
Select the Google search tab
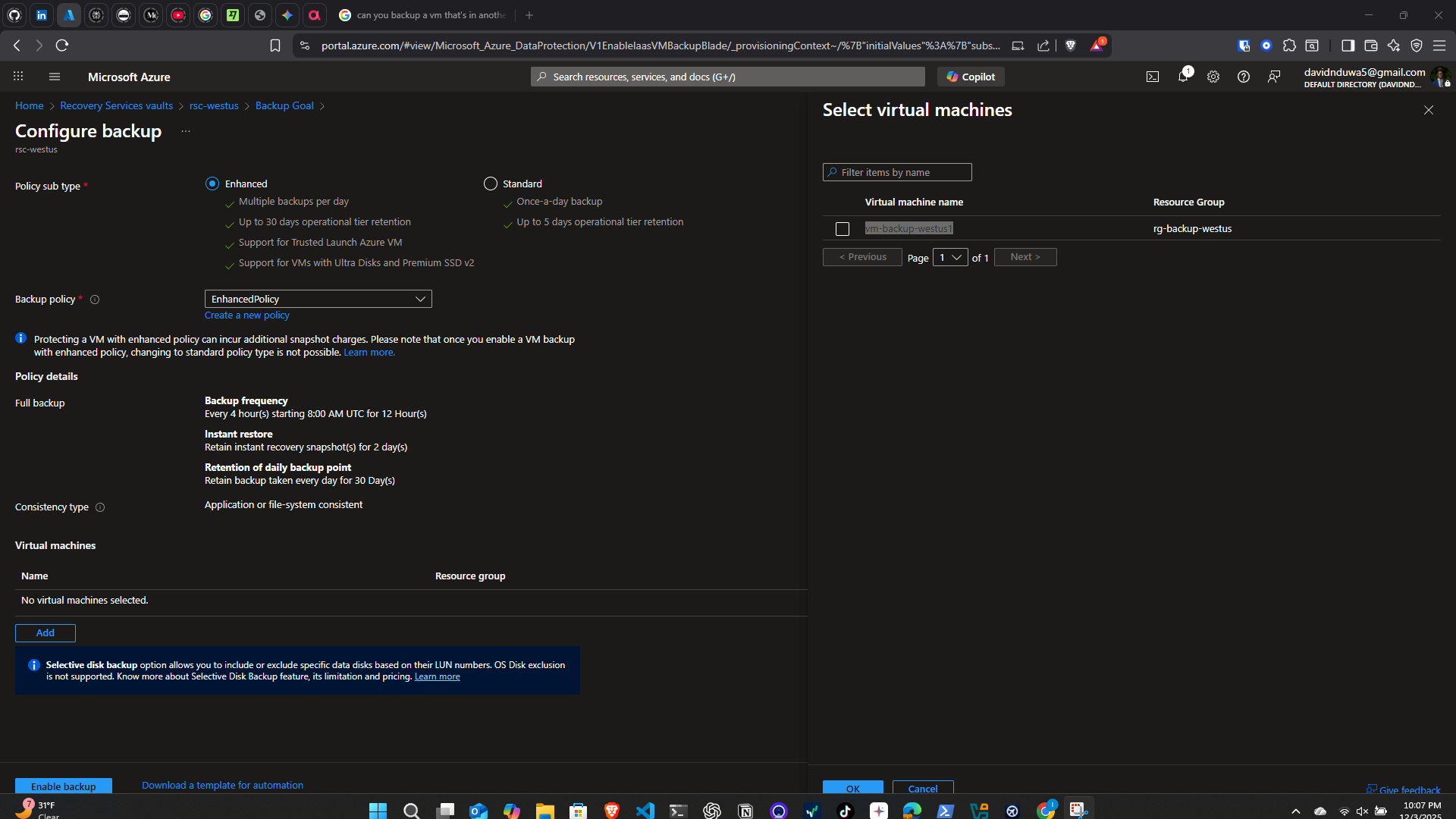tap(423, 15)
